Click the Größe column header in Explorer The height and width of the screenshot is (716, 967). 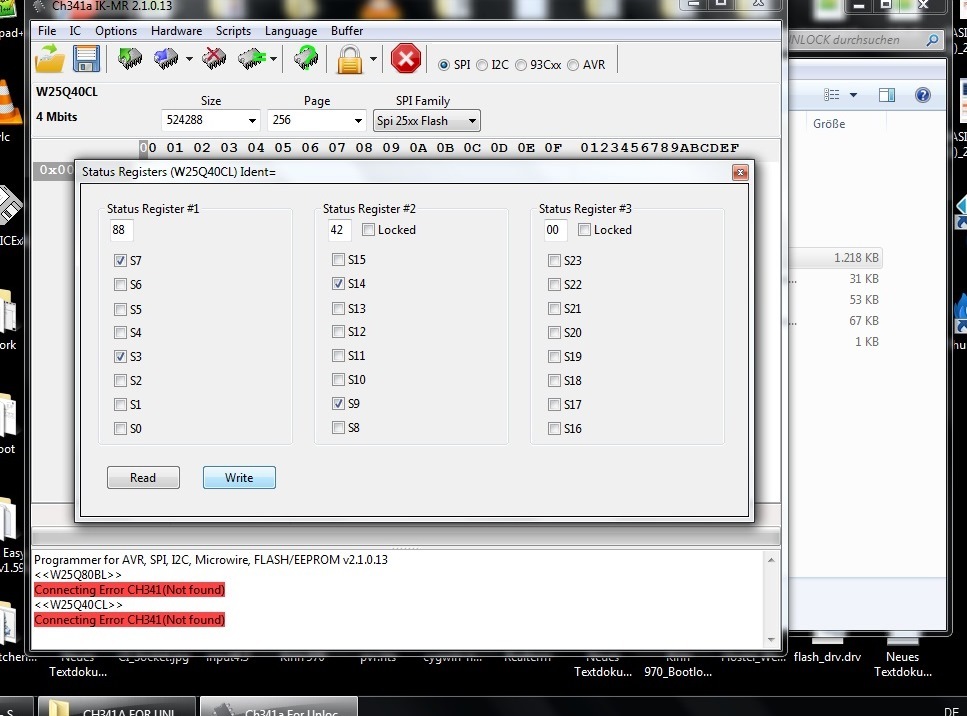[x=829, y=124]
